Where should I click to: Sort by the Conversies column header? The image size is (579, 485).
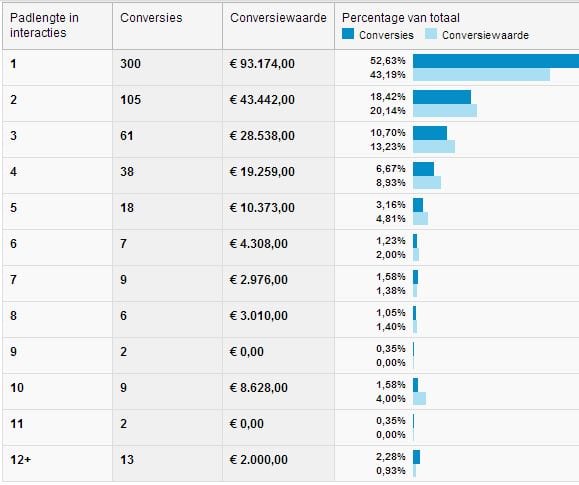pyautogui.click(x=151, y=18)
